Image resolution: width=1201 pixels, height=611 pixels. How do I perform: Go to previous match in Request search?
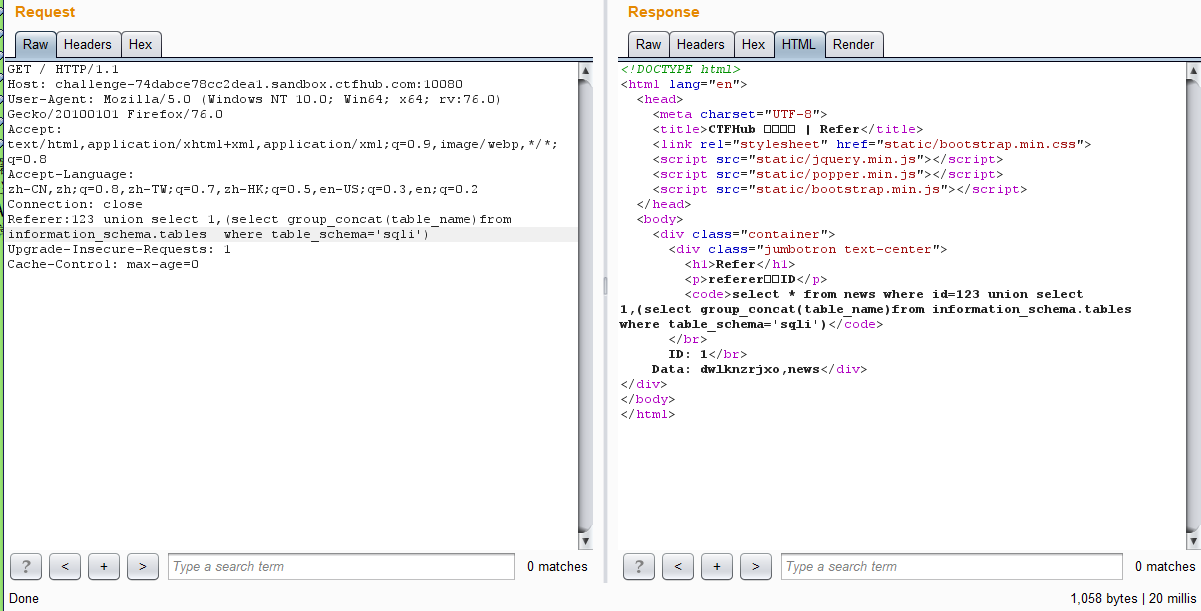[x=65, y=566]
